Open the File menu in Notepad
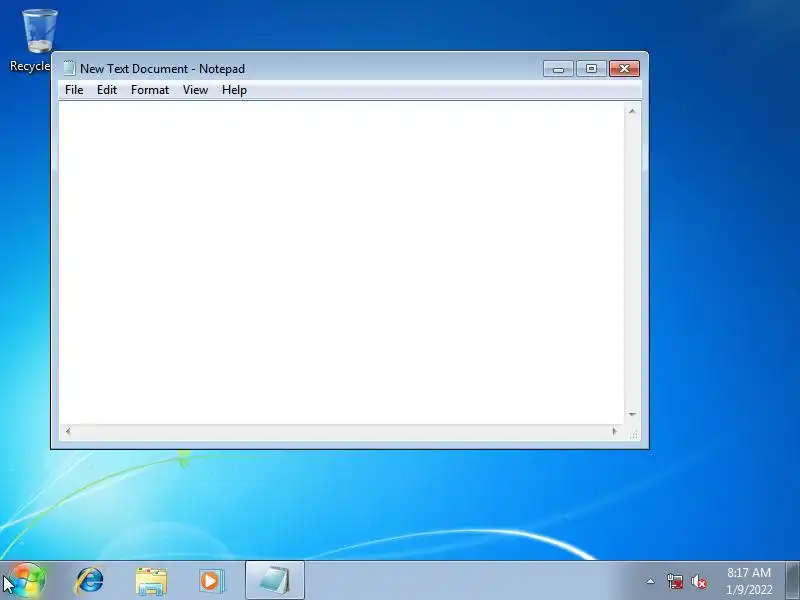The image size is (800, 600). 74,90
